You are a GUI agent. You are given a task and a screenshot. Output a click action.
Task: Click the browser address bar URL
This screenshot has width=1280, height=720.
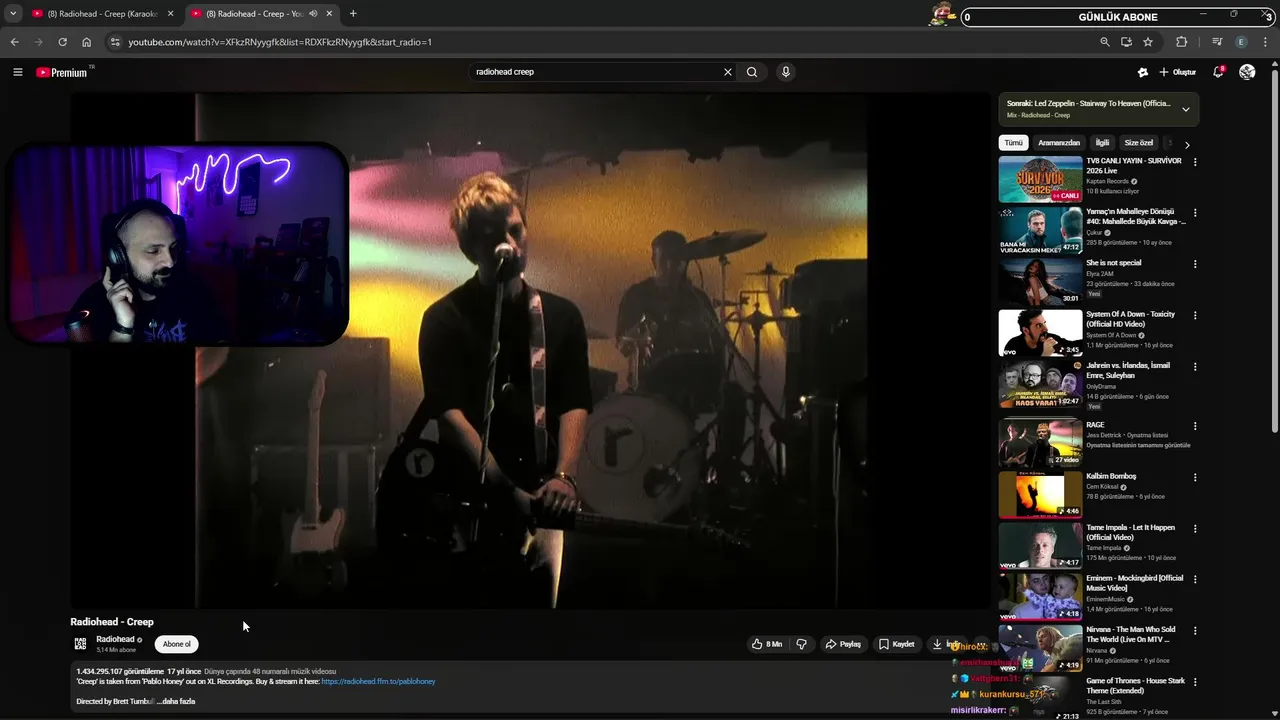(x=280, y=42)
